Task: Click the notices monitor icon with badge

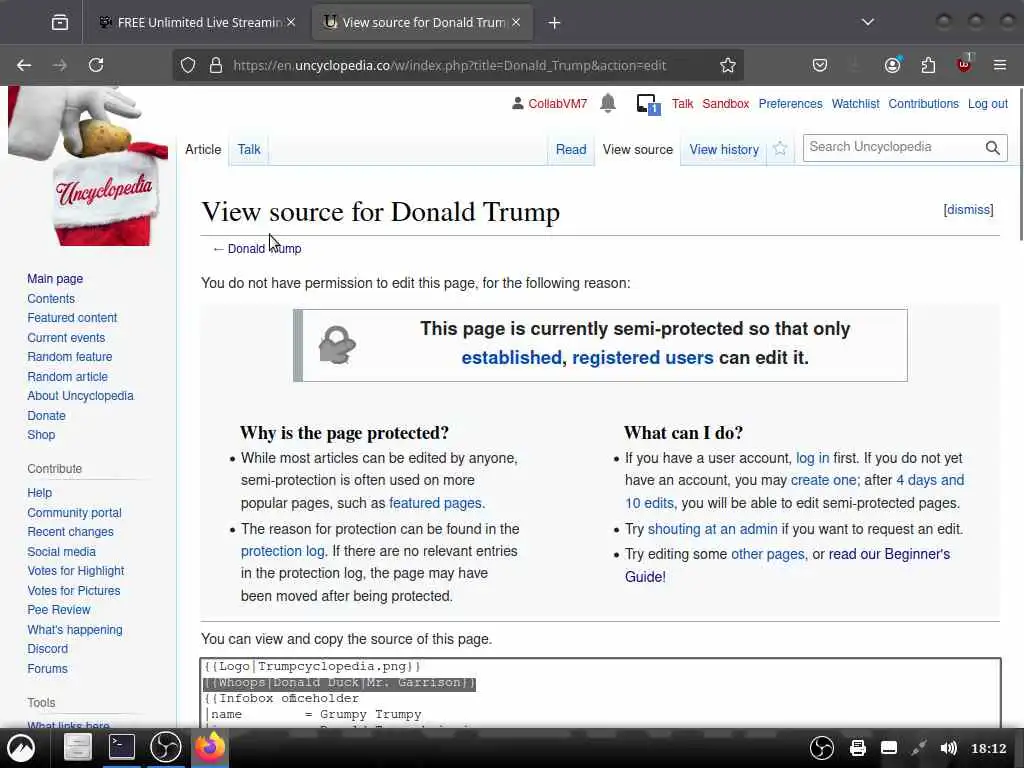Action: point(648,104)
